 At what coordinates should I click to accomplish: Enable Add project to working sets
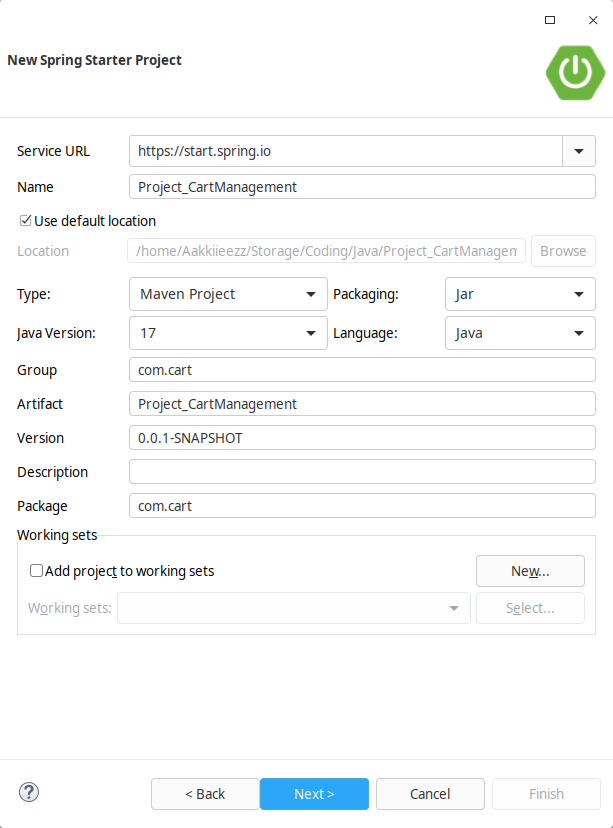coord(36,570)
